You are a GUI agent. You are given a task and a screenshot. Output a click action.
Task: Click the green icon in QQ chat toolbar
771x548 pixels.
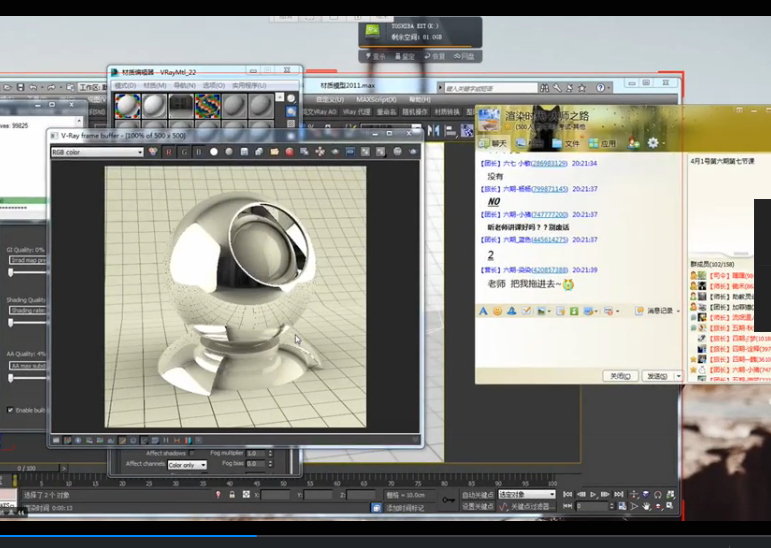pos(574,311)
